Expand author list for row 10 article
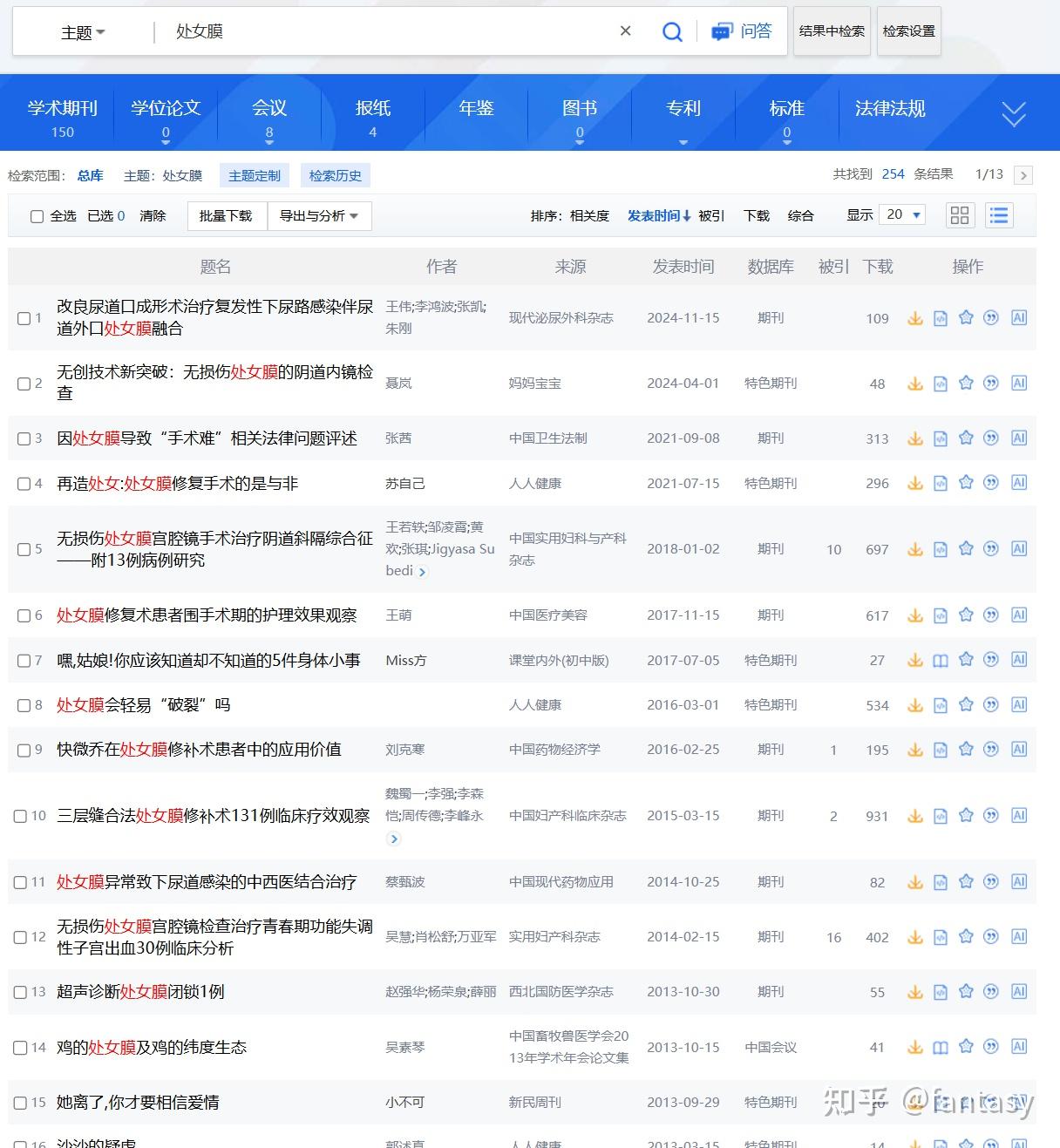This screenshot has width=1060, height=1148. point(393,839)
